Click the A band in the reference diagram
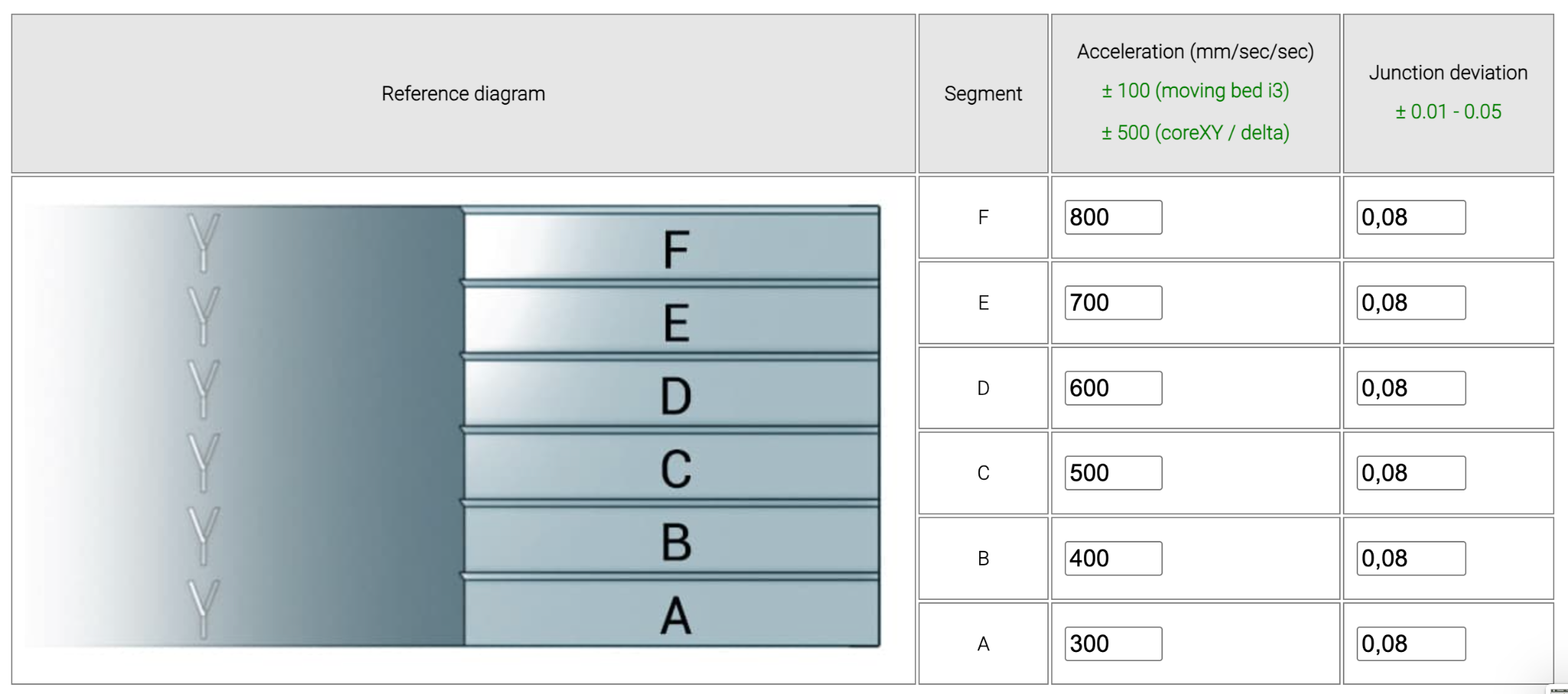Screen dimensions: 1568x694 coord(671,614)
